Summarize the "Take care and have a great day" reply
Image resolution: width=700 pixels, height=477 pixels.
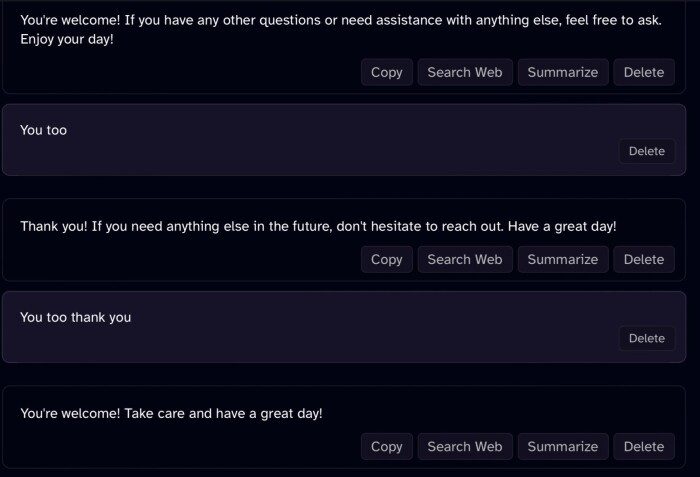[562, 446]
